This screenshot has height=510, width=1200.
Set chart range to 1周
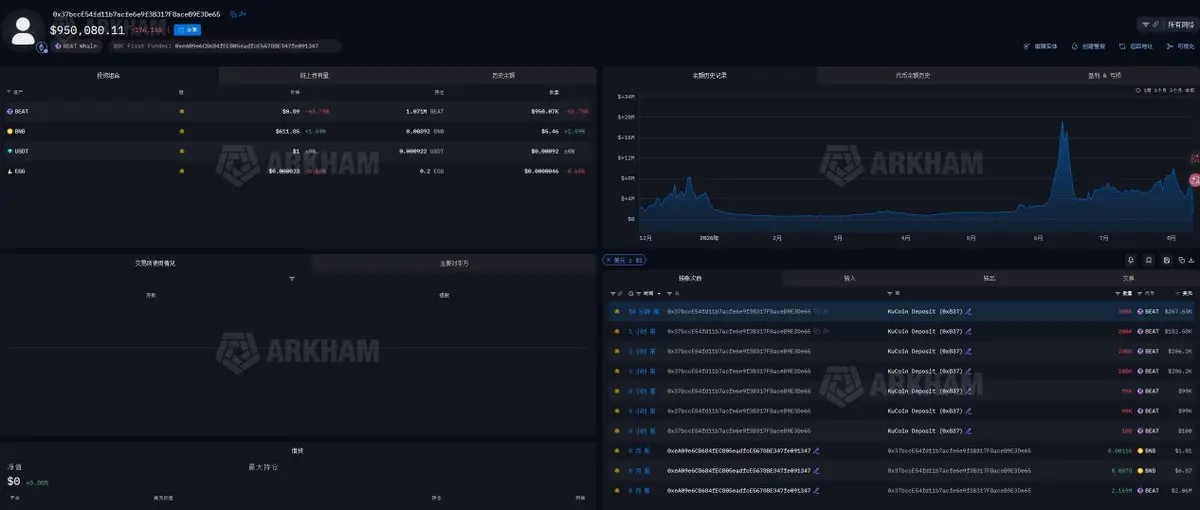(x=1148, y=90)
